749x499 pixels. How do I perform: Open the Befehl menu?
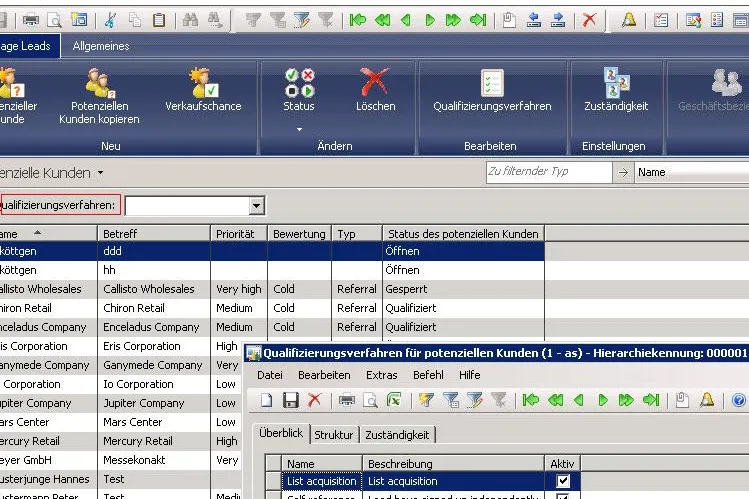point(428,375)
